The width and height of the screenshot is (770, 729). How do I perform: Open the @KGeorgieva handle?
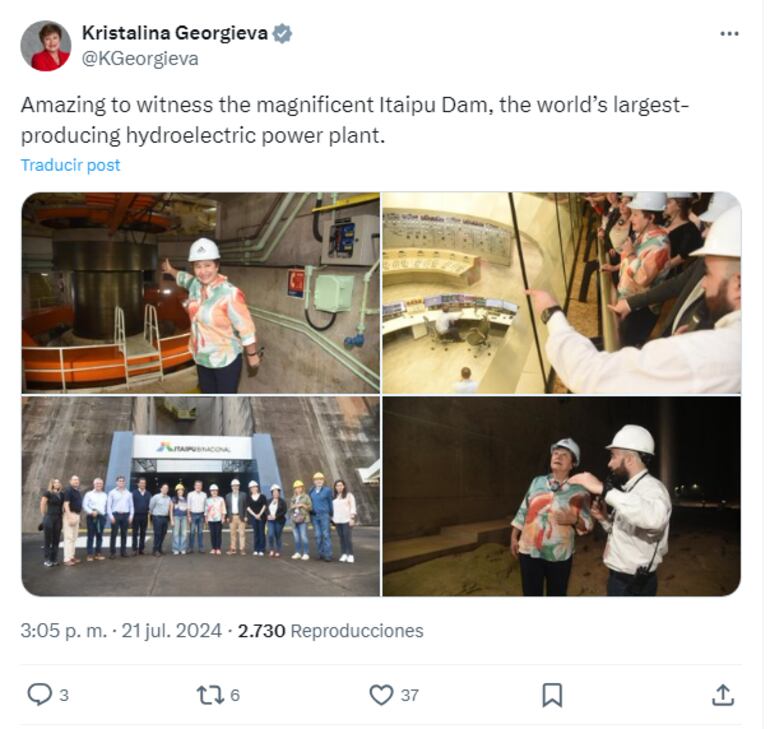pos(140,58)
